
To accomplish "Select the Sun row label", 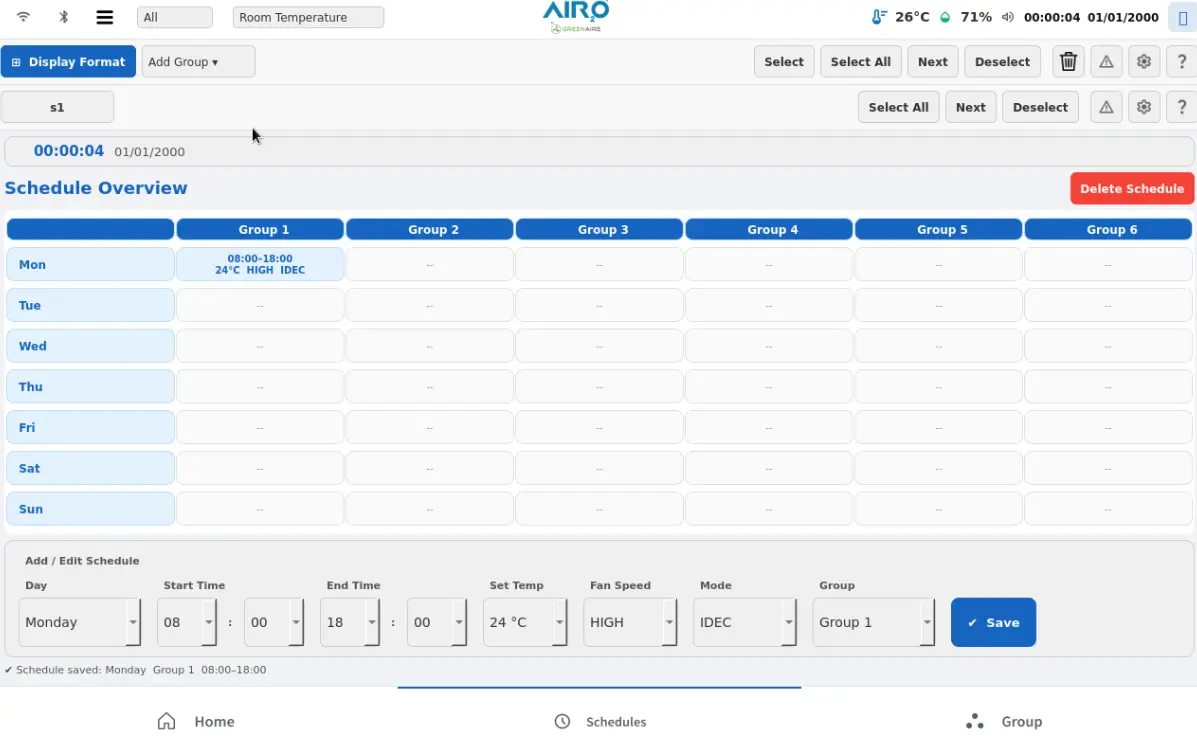I will coord(90,508).
